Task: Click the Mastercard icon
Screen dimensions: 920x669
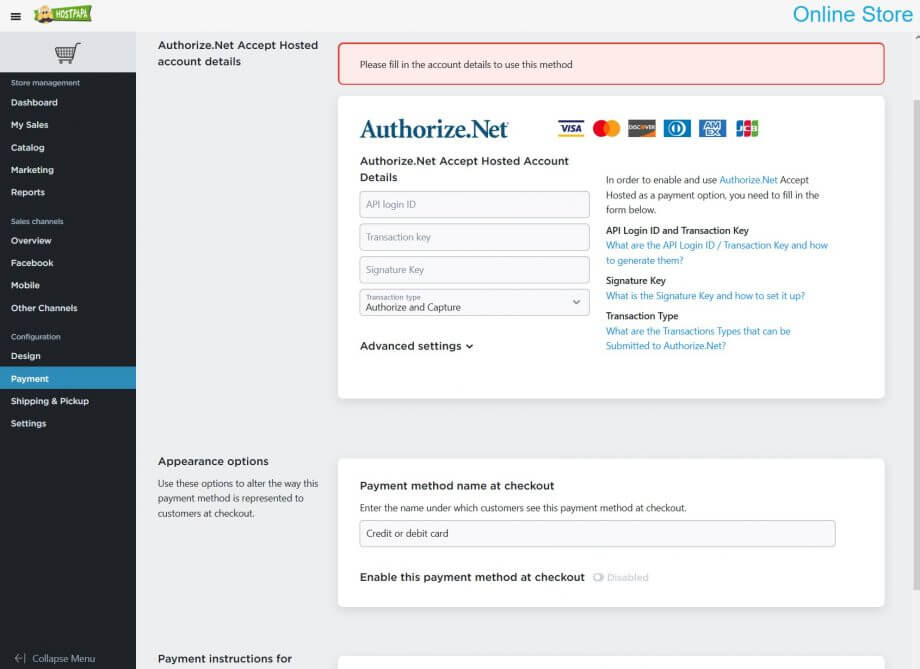Action: coord(606,128)
